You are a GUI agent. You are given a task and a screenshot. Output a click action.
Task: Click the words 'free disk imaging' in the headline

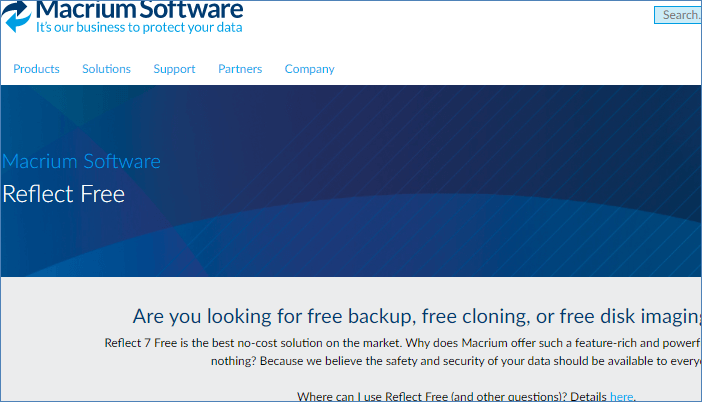coord(630,317)
